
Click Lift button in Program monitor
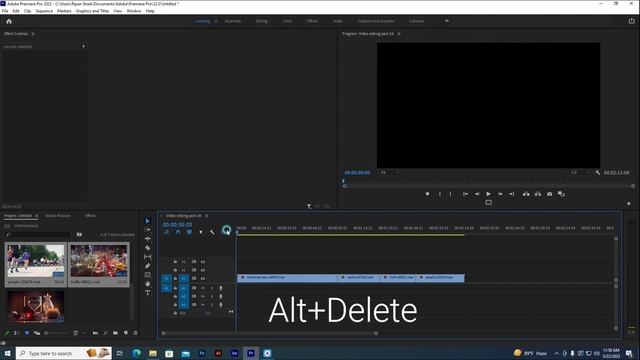coord(526,194)
